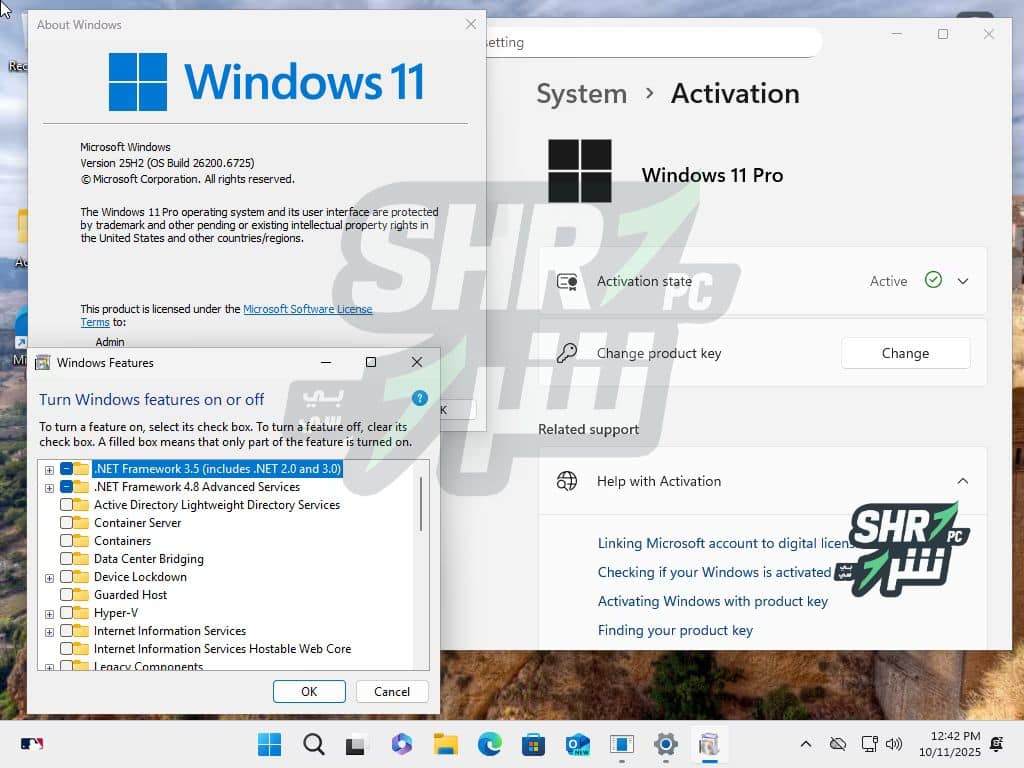Click the System breadcrumb in Settings
Image resolution: width=1024 pixels, height=768 pixels.
tap(581, 94)
